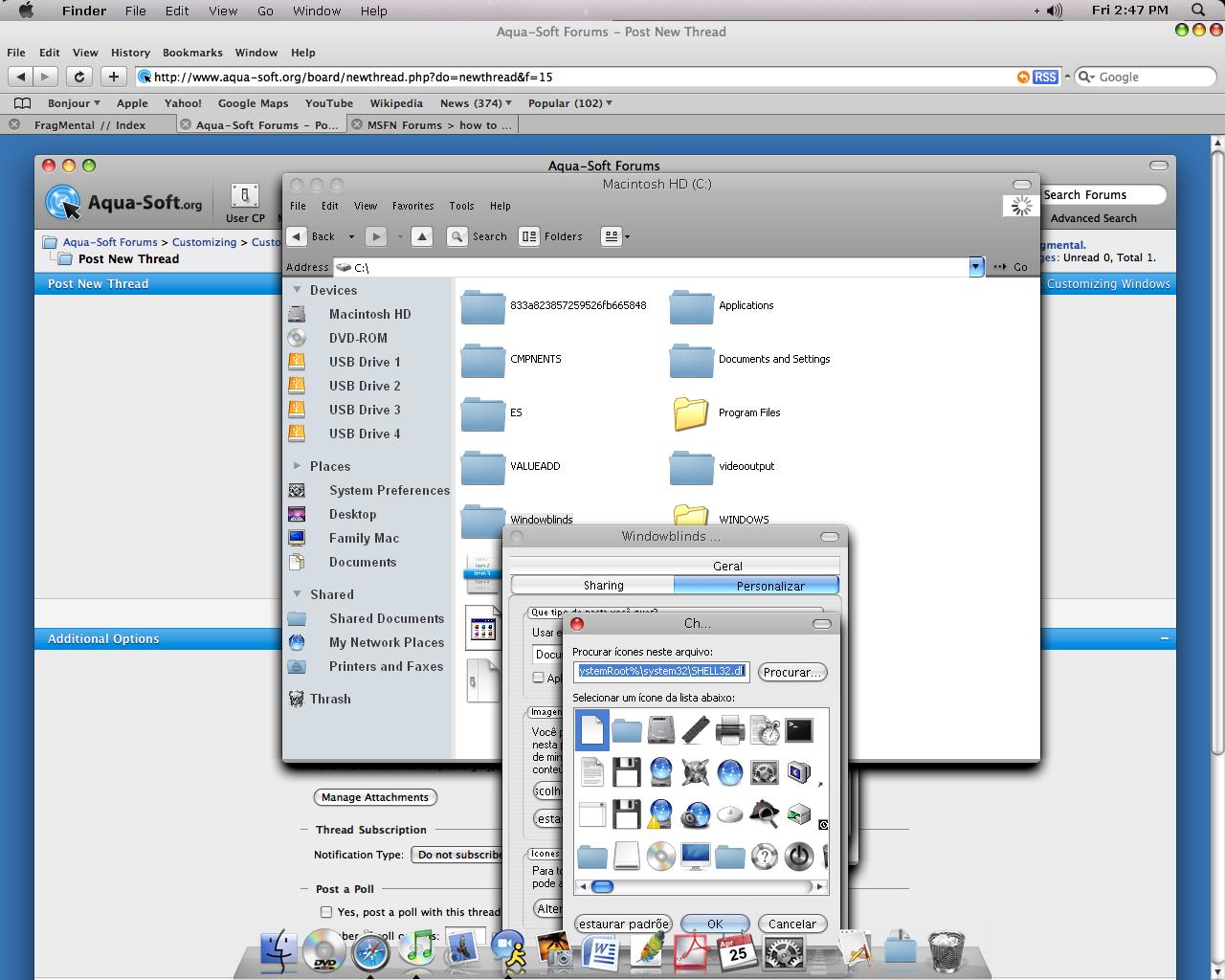
Task: Select the document with stopwatch icon
Action: (765, 730)
